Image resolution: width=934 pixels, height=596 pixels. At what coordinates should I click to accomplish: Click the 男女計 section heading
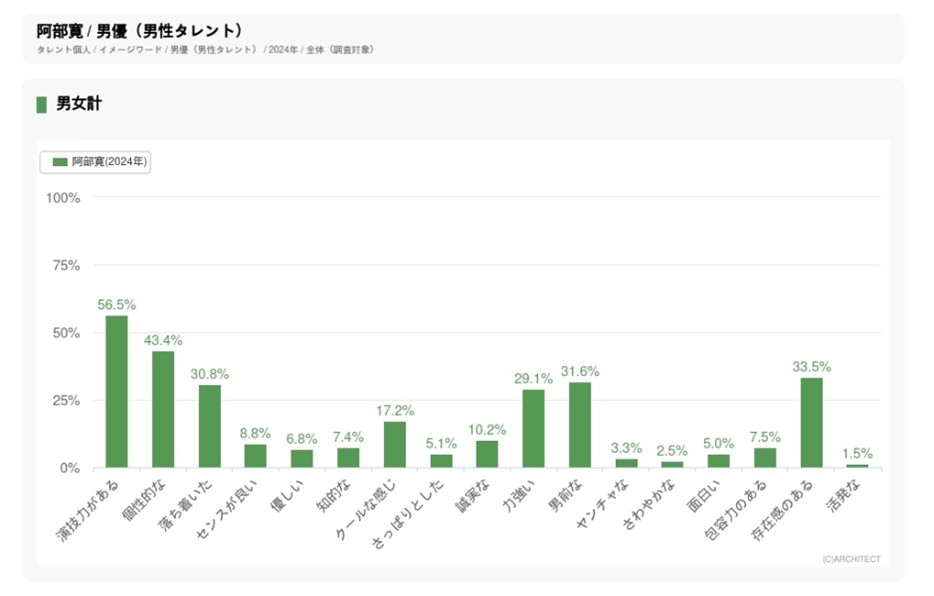[78, 104]
